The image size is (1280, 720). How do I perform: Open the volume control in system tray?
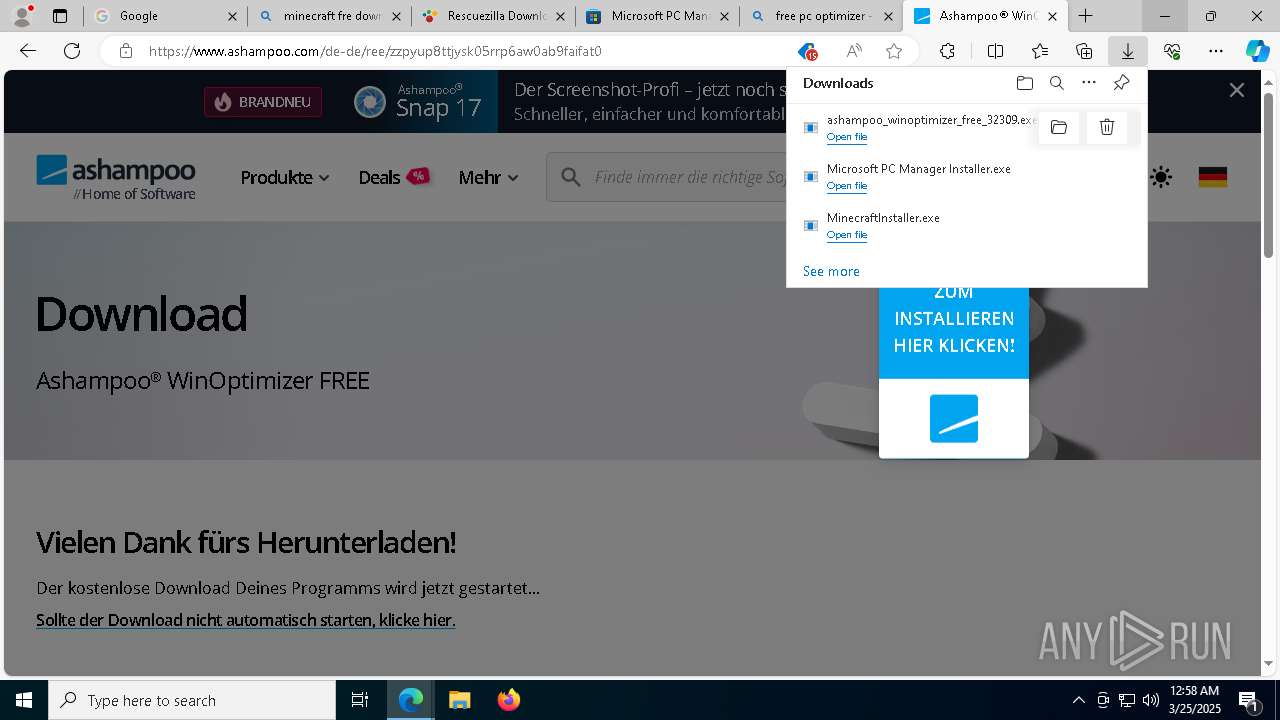click(1150, 700)
